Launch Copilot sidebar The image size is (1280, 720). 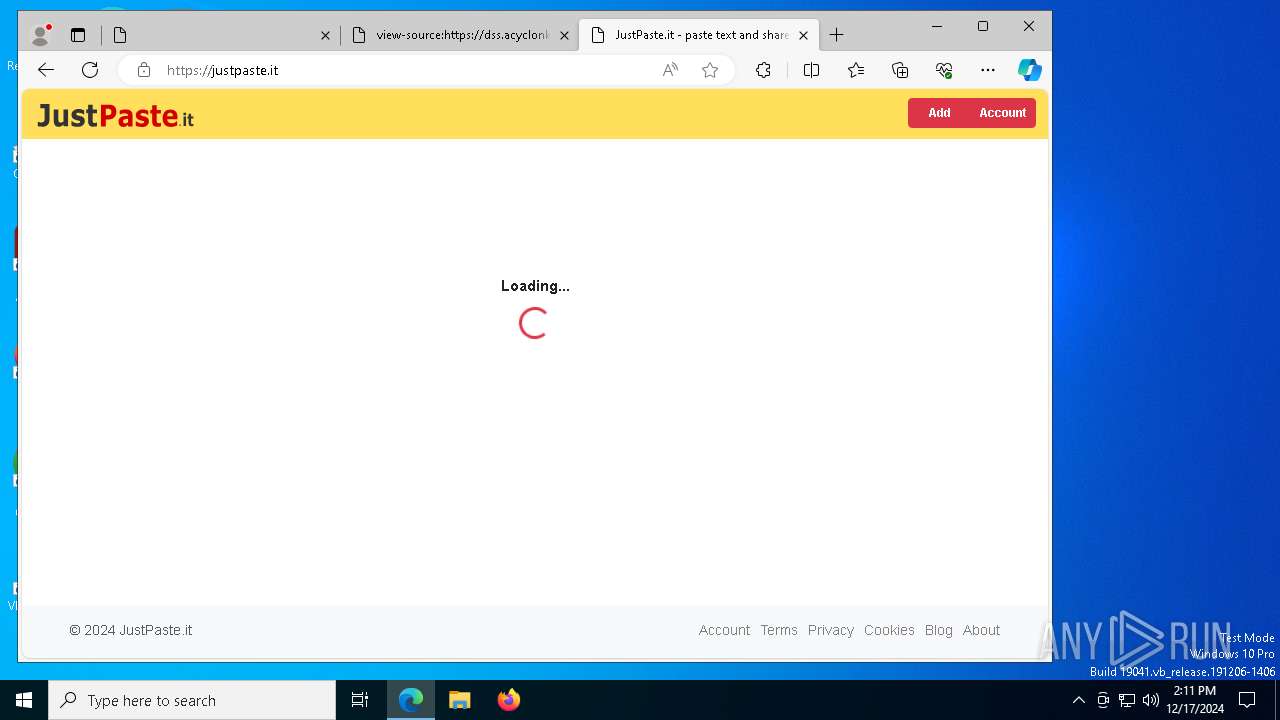(1030, 70)
